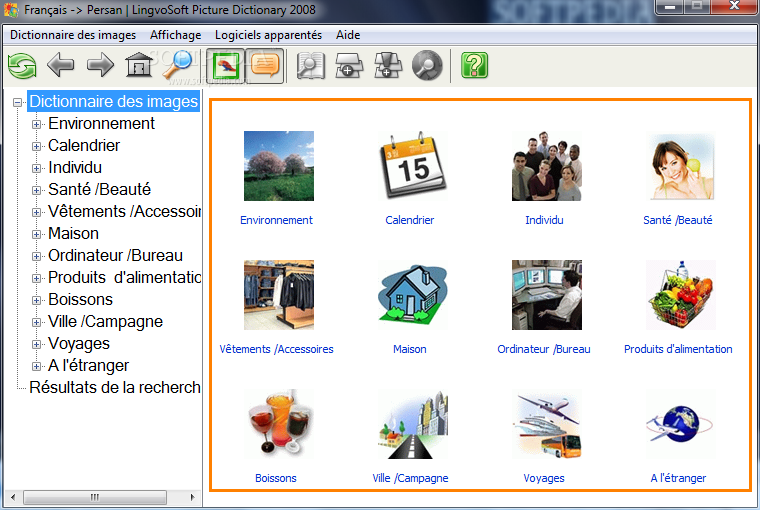Image resolution: width=760 pixels, height=510 pixels.
Task: Open the home building icon
Action: (x=139, y=65)
